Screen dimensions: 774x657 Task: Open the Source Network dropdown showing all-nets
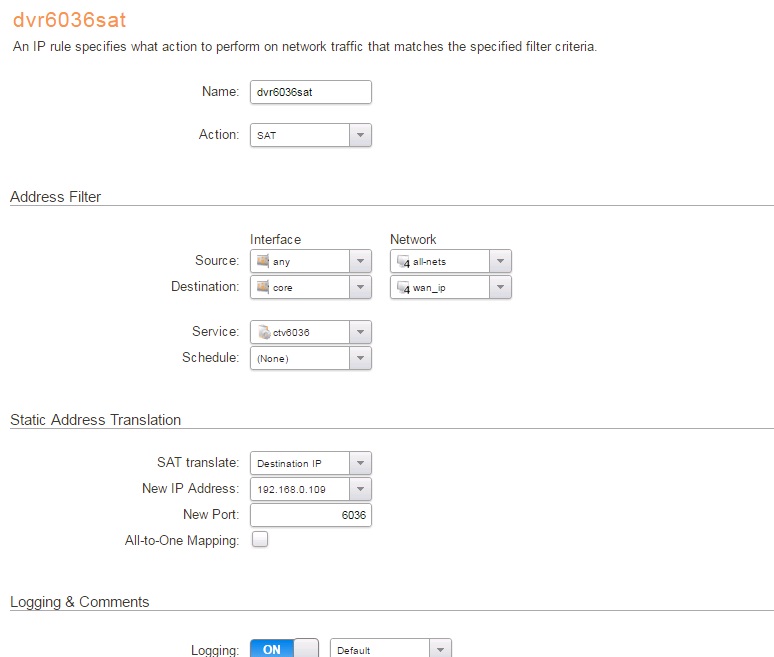451,261
